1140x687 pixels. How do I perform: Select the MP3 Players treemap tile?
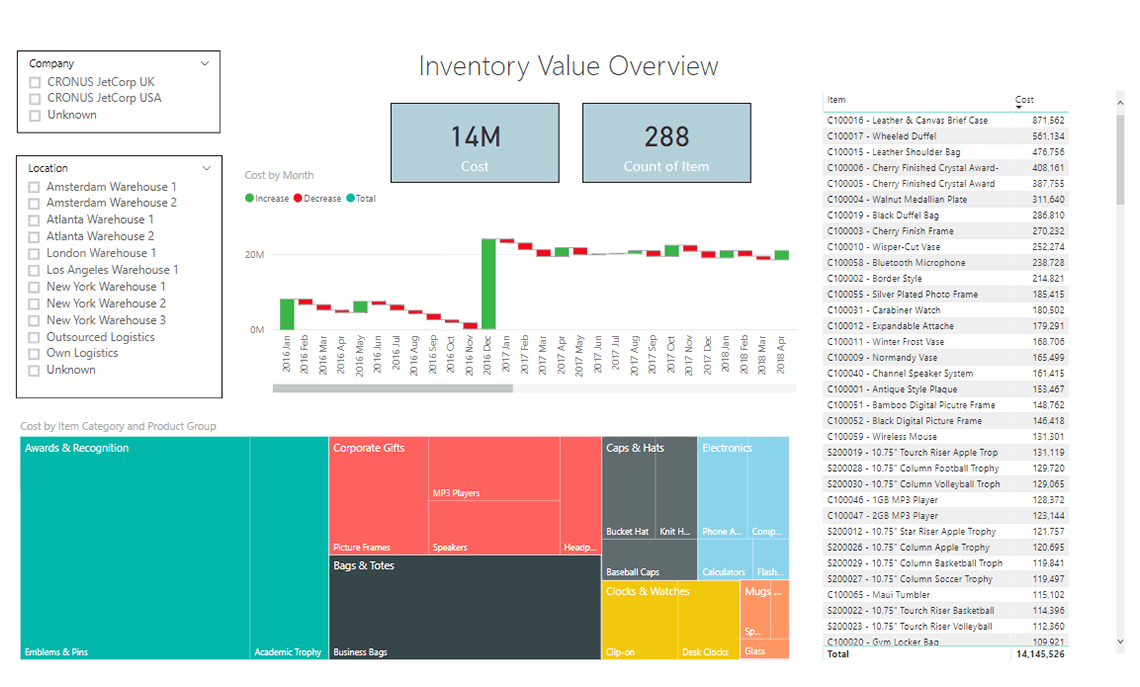494,469
